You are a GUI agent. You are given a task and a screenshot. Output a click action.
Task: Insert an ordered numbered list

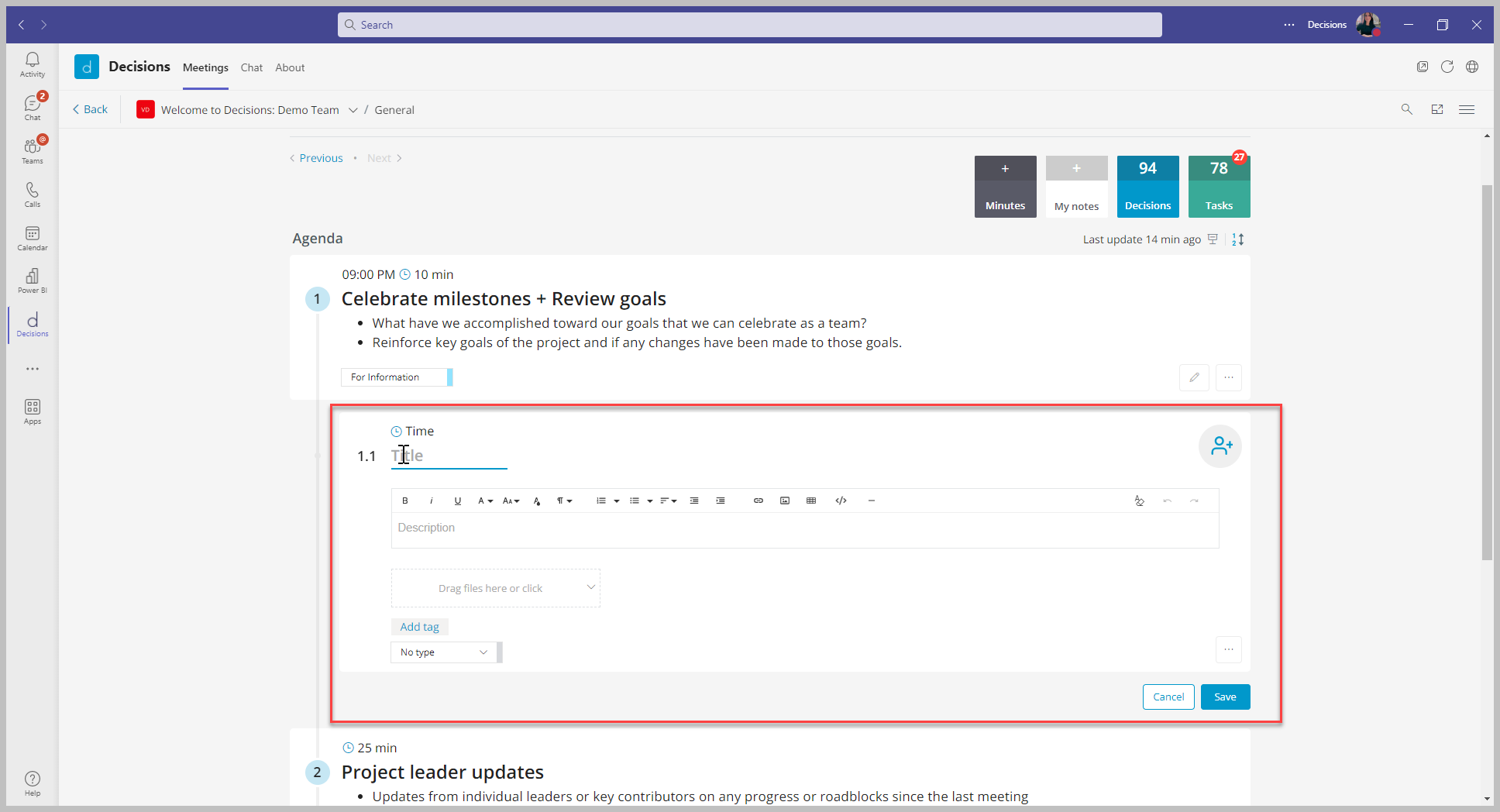[600, 501]
